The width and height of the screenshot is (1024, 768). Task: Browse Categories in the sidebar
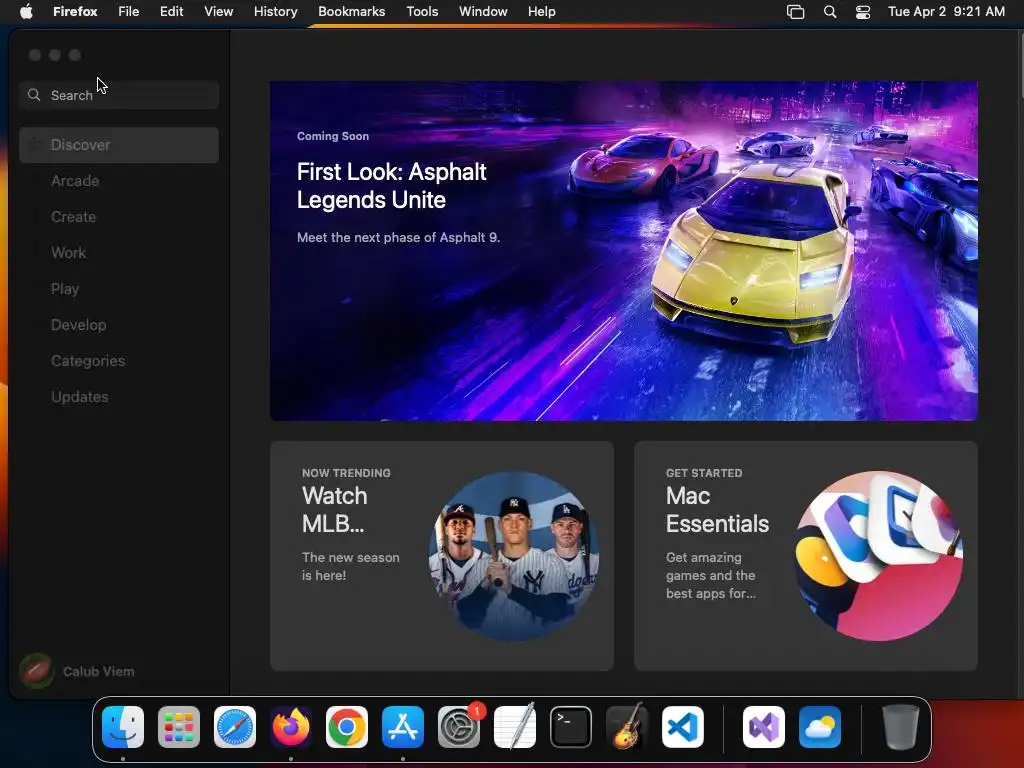click(x=119, y=360)
